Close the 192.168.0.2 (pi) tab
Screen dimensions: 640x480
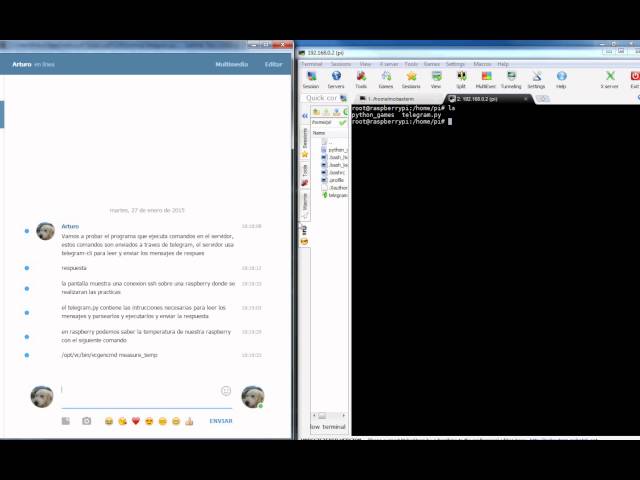pyautogui.click(x=526, y=99)
